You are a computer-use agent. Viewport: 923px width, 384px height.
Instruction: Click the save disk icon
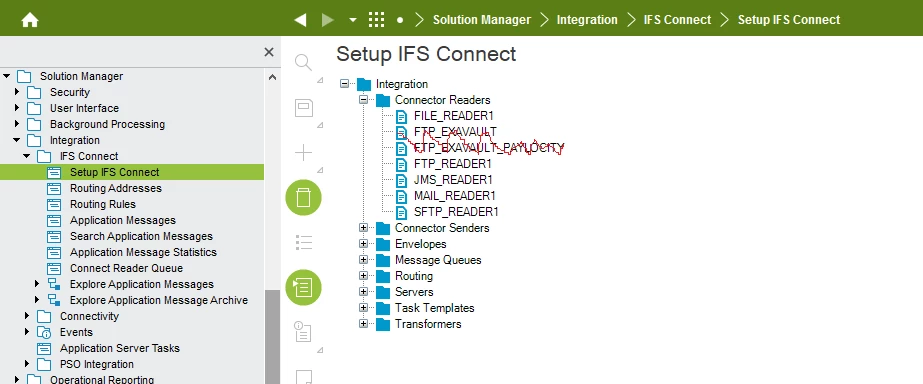[304, 108]
